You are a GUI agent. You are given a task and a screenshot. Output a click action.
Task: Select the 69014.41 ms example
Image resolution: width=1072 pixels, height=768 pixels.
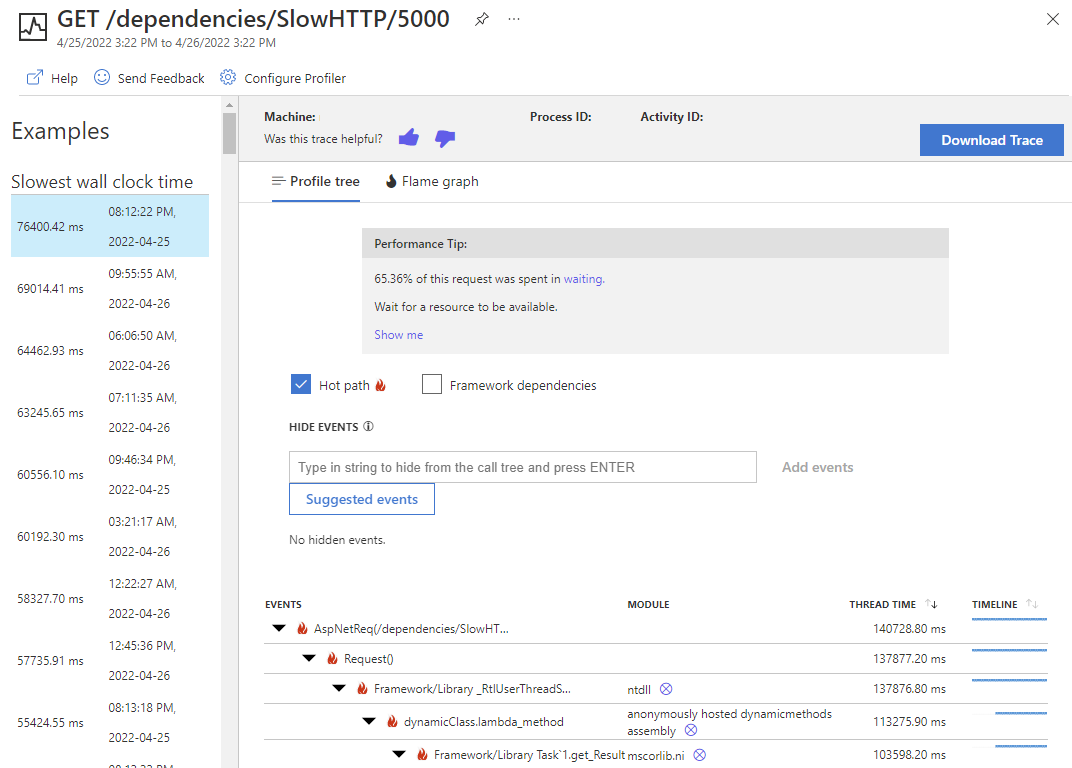pyautogui.click(x=109, y=289)
